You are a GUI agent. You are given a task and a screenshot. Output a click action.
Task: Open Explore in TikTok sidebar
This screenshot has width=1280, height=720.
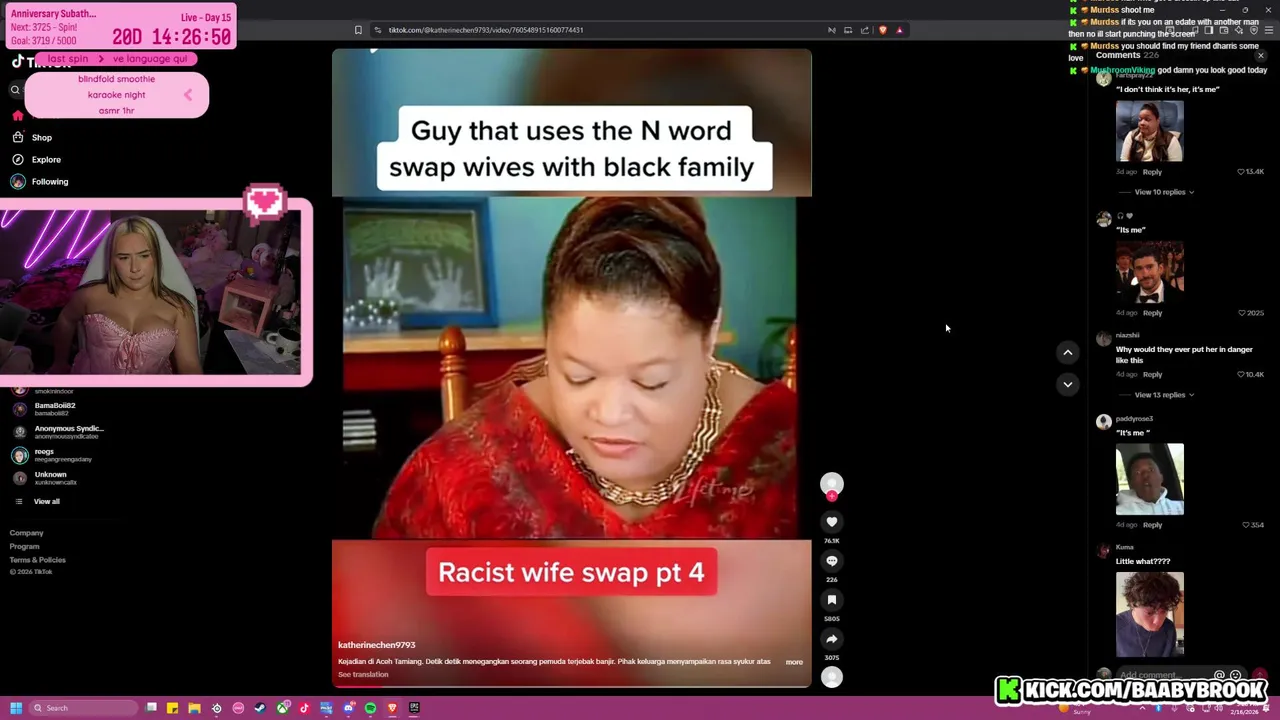point(35,159)
